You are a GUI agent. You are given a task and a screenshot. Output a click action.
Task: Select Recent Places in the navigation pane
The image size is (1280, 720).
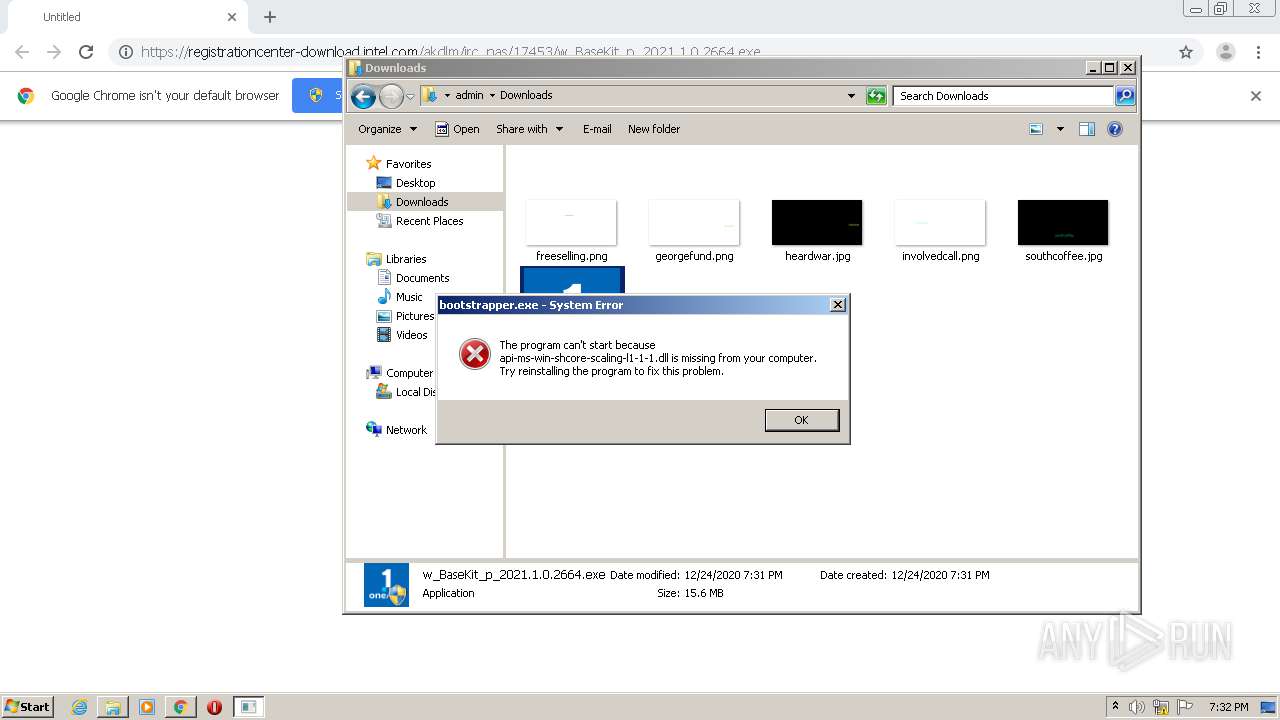pos(420,221)
